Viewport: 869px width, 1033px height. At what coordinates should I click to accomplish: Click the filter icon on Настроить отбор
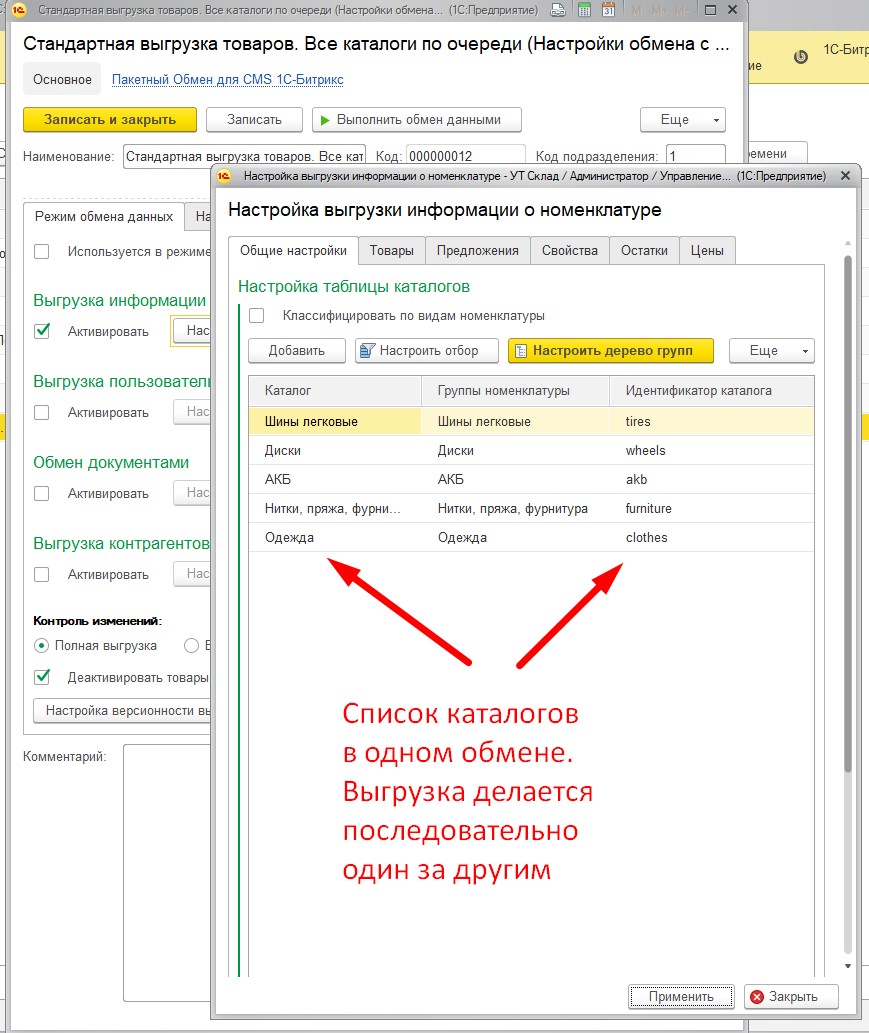(367, 351)
